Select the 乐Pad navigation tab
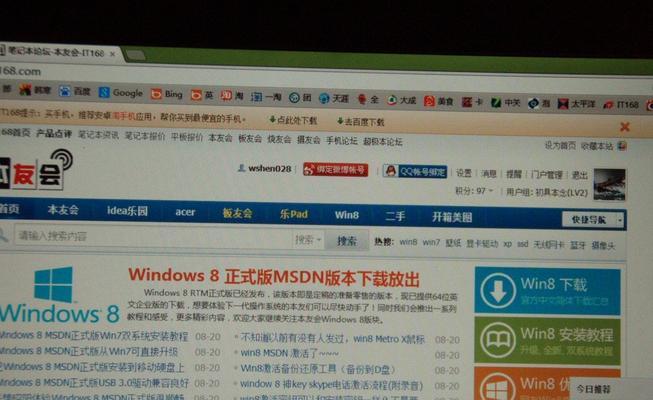Image resolution: width=653 pixels, height=400 pixels. 294,214
